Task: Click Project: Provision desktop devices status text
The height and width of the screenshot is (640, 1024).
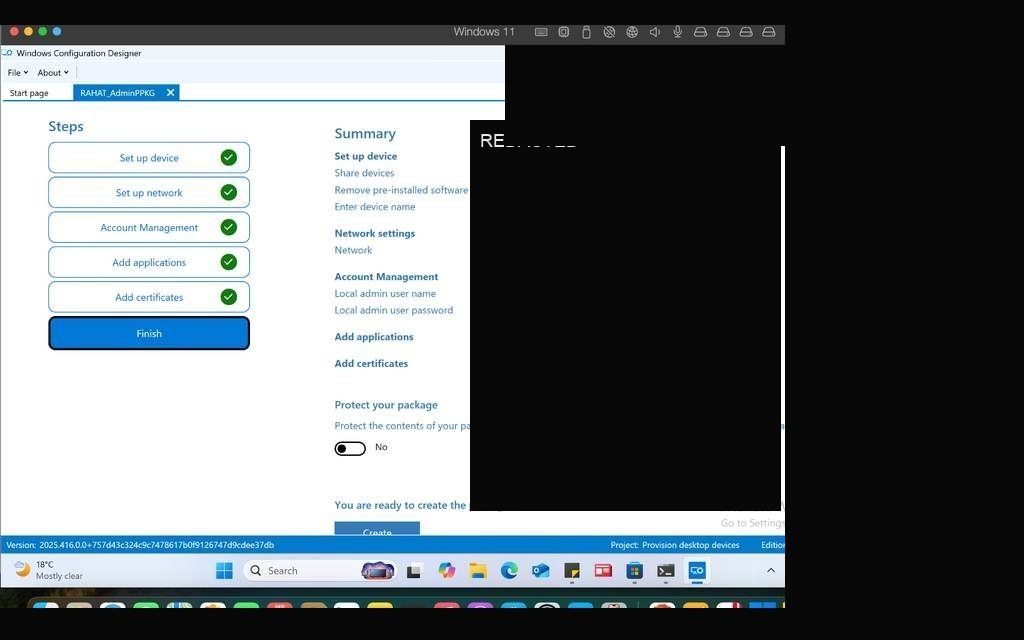Action: pos(675,545)
